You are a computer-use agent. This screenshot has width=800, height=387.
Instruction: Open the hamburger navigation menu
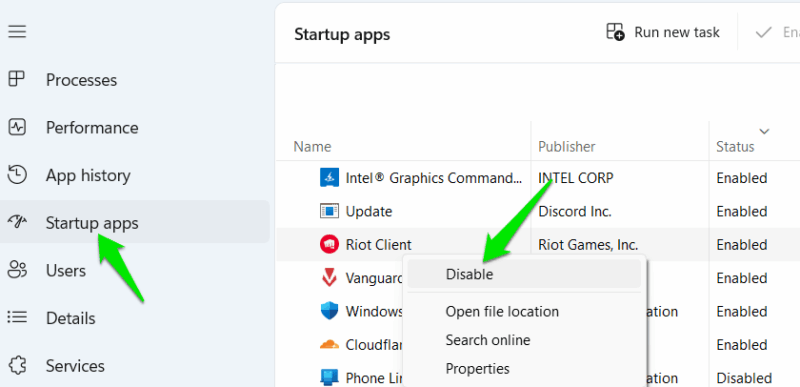[17, 32]
